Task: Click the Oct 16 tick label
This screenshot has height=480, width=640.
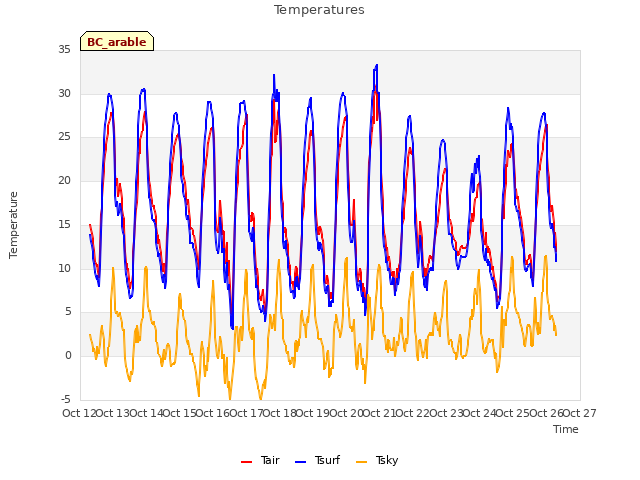Action: (213, 413)
